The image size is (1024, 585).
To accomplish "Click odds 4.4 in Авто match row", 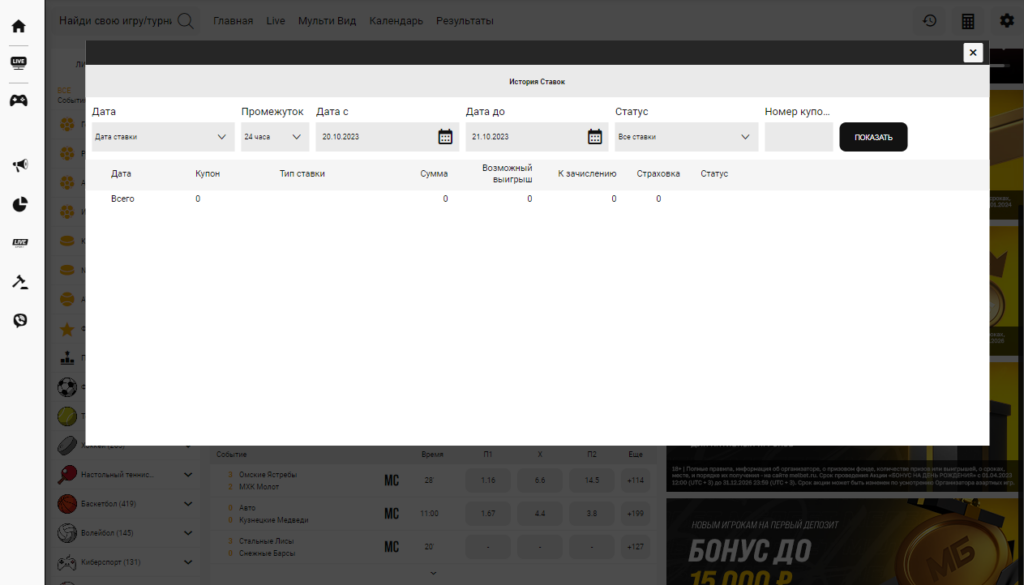I will 539,514.
